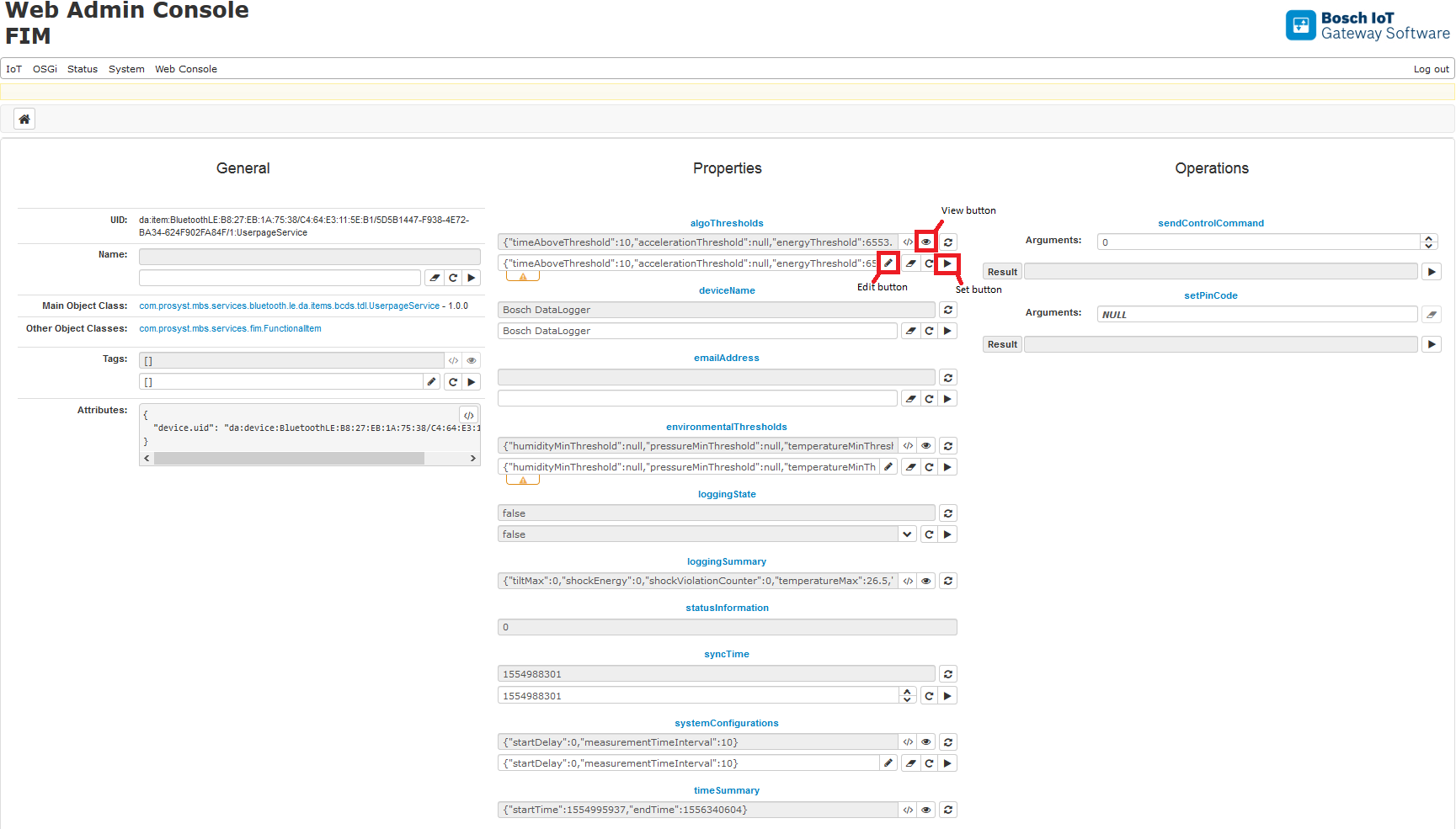Screen dimensions: 1456x829
Task: Click the code view icon beside Attributes
Action: tap(469, 414)
